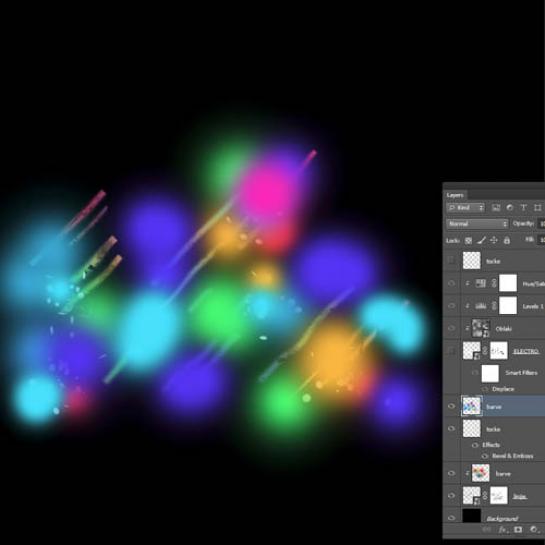This screenshot has width=545, height=545.
Task: Show the hidden ELECTRO layer
Action: coord(452,351)
